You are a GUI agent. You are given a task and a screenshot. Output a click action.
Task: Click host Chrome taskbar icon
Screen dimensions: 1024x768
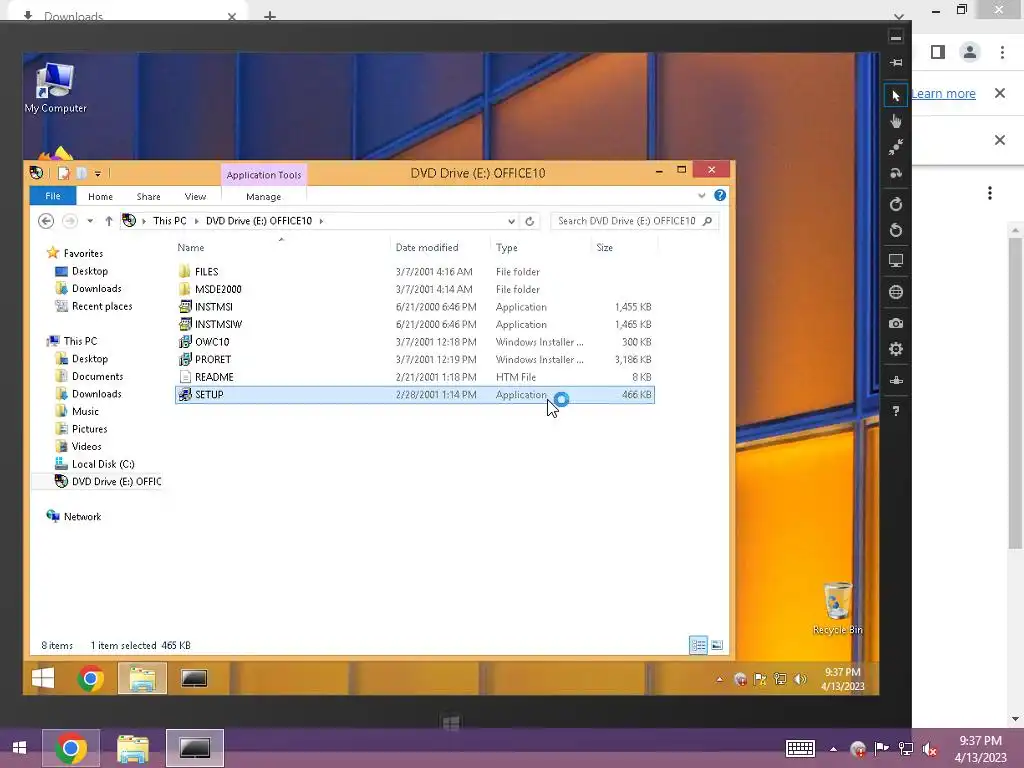71,748
